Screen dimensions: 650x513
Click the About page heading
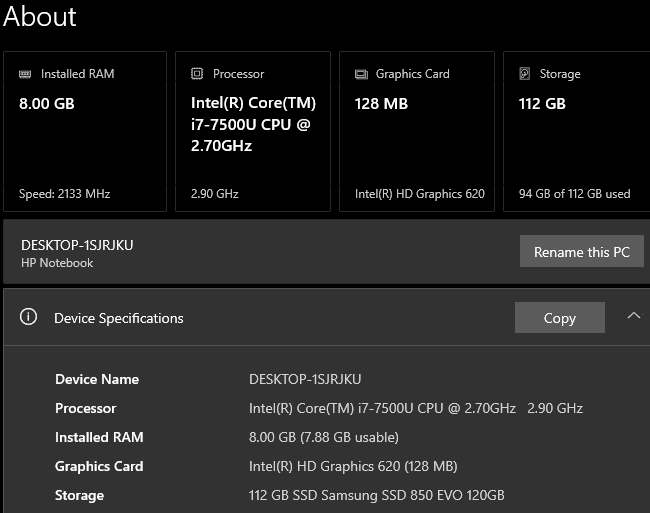[x=39, y=17]
